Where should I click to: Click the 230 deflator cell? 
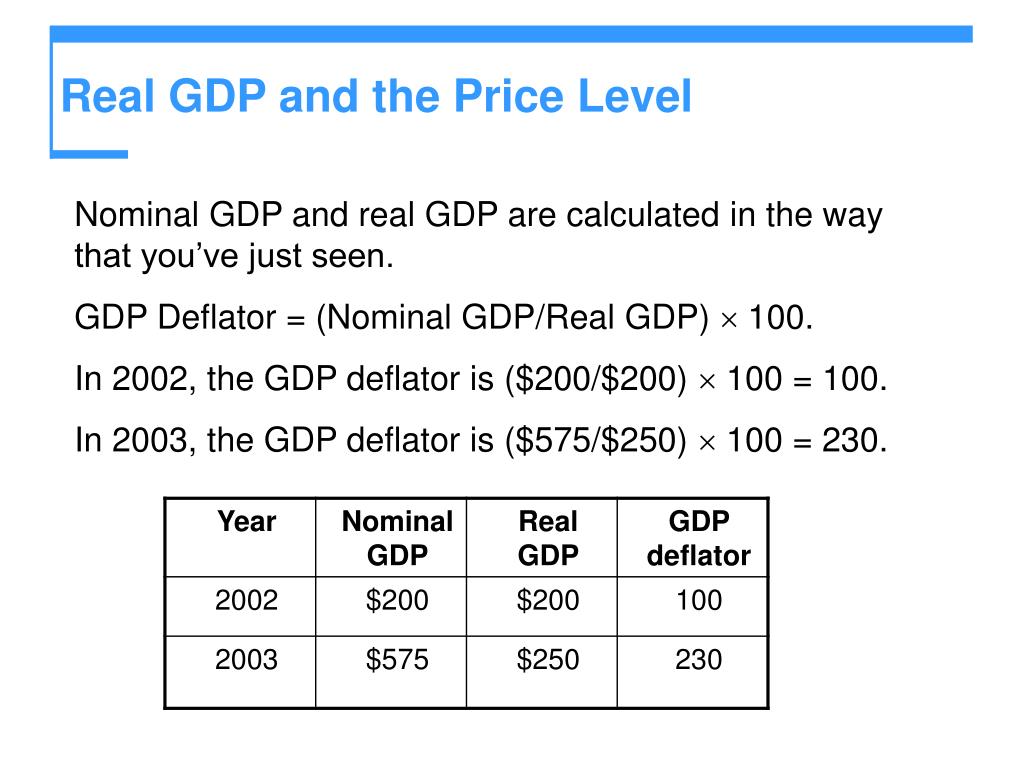692,671
